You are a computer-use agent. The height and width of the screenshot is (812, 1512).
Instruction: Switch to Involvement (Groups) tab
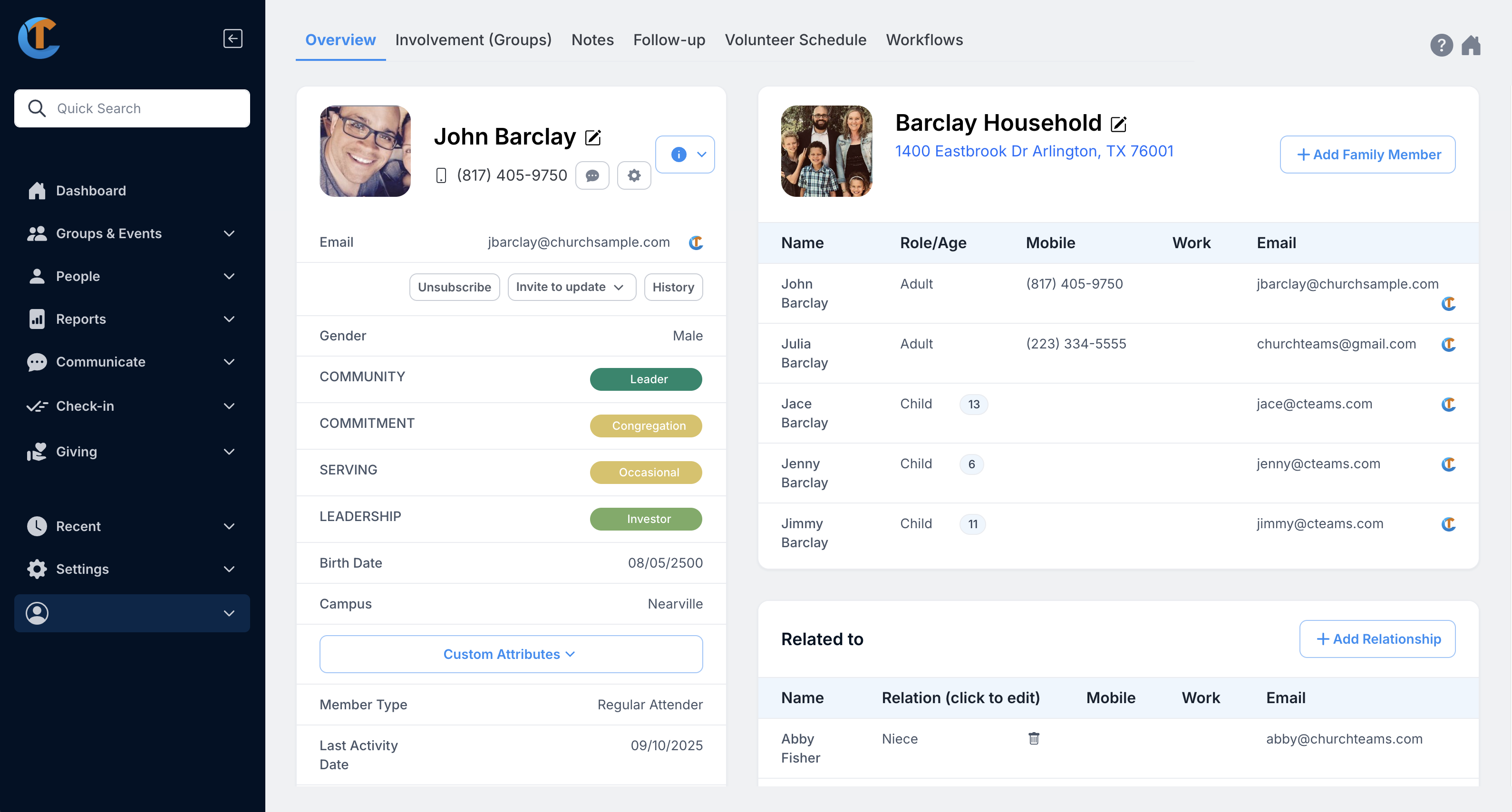coord(473,40)
